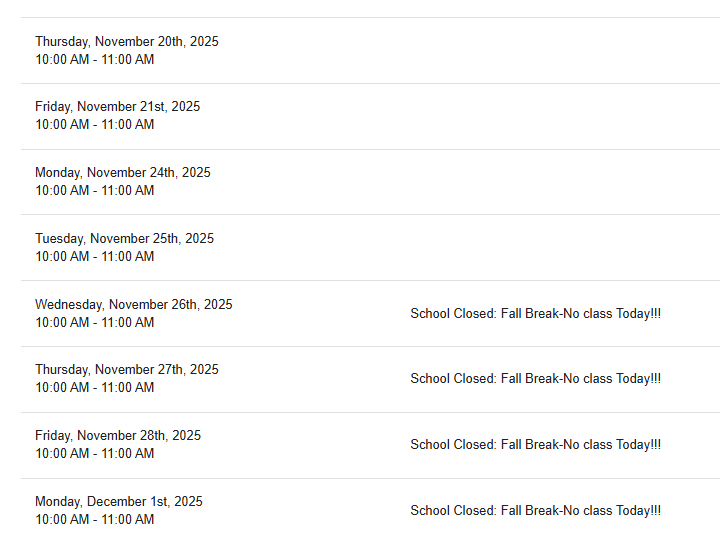The width and height of the screenshot is (720, 536).
Task: Select the time under Tuesday, November 25th
Action: pos(95,256)
